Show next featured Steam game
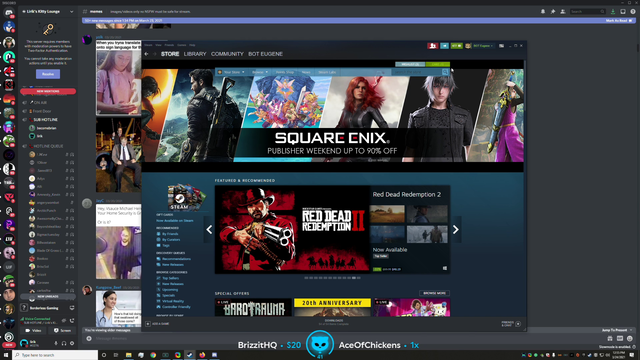Viewport: 640px width, 360px height. coord(456,229)
